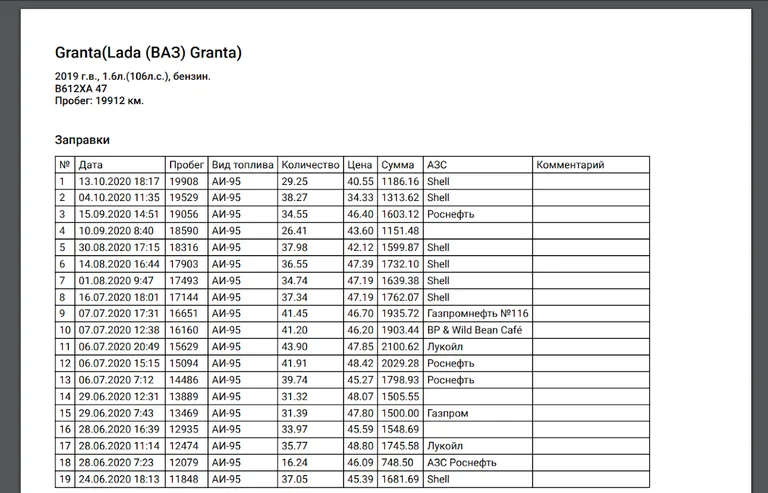The image size is (768, 493).
Task: Click sum value 1603.12
Action: (x=400, y=214)
